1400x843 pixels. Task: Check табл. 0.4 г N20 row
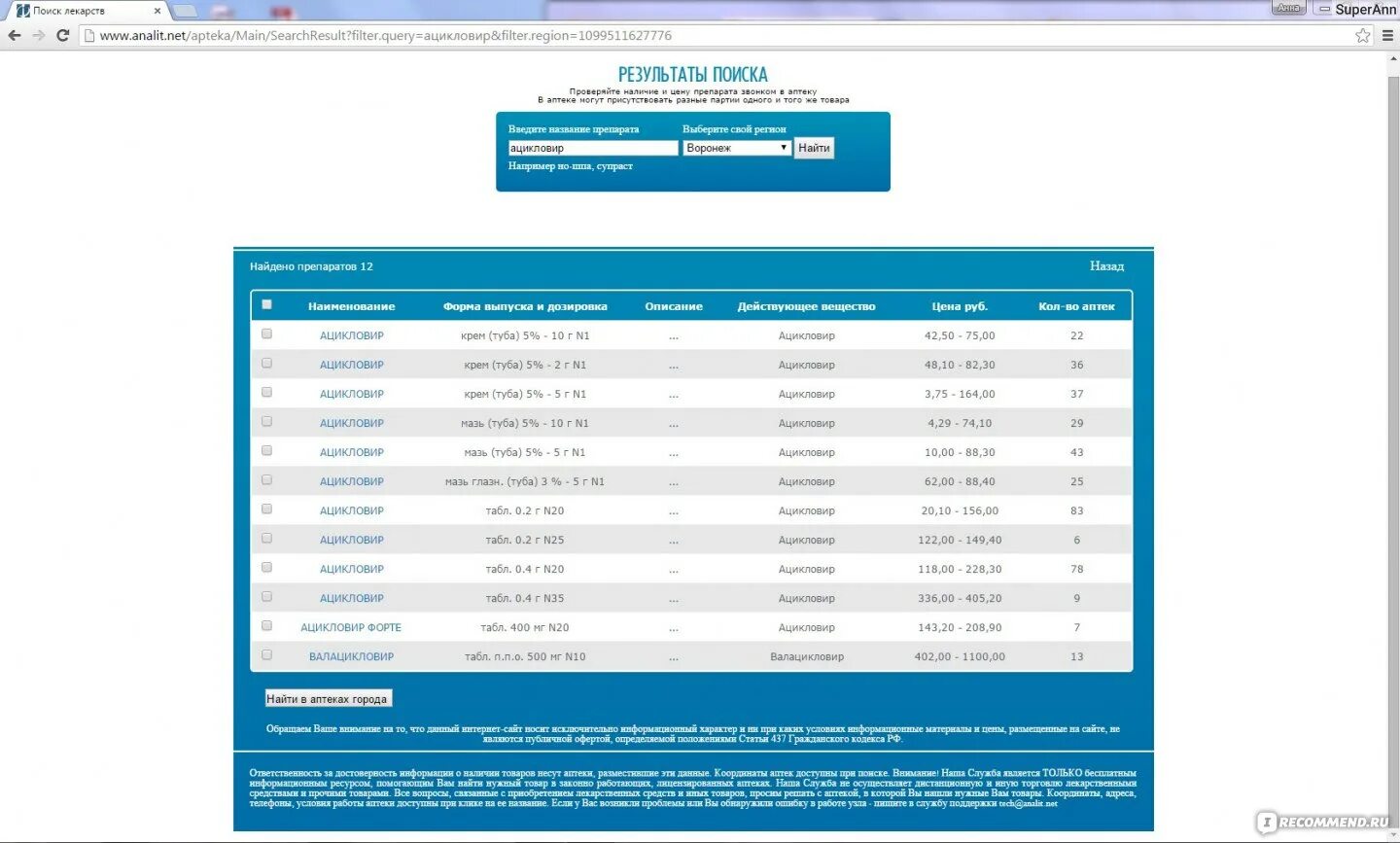(266, 567)
